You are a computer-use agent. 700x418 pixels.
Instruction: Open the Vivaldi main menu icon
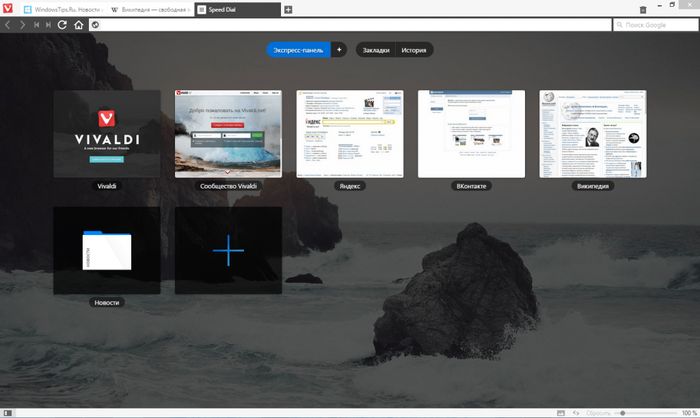[8, 9]
